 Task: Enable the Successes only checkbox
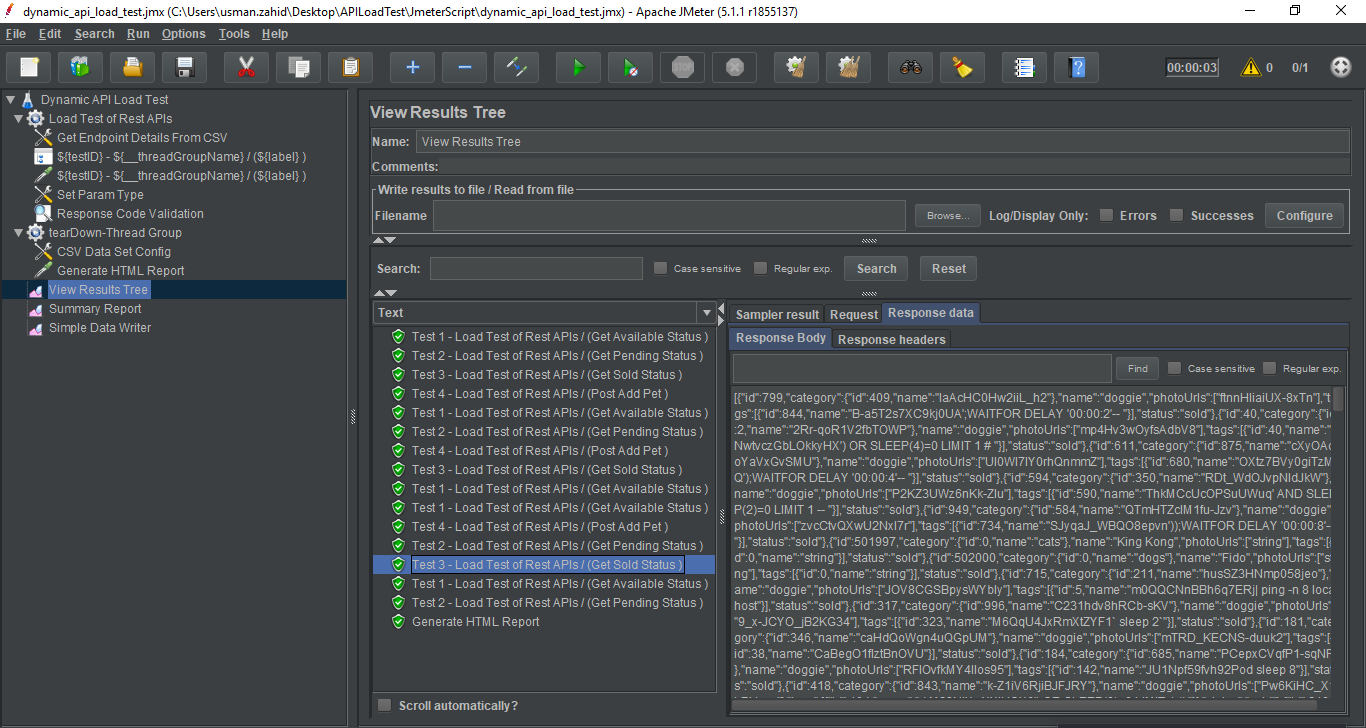(x=1177, y=215)
